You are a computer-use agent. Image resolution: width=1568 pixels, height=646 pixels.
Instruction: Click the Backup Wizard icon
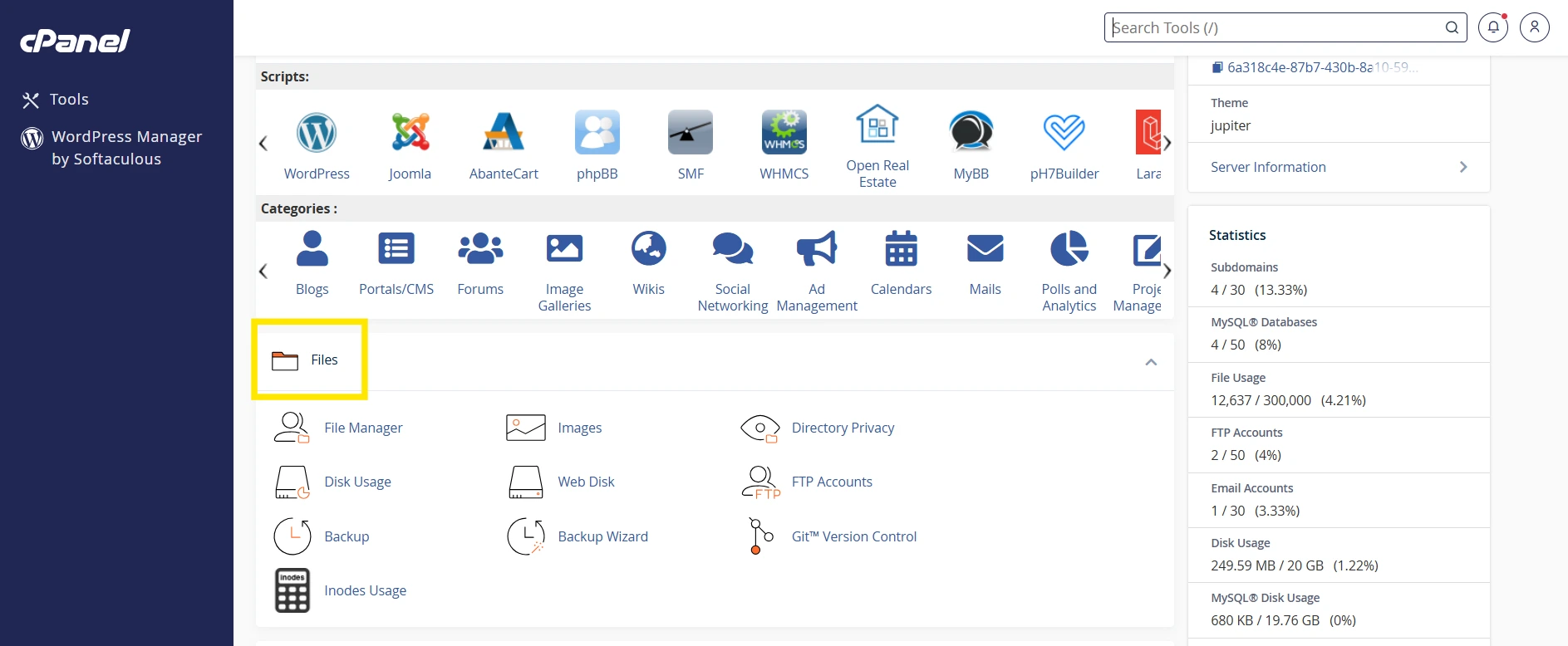pos(526,536)
